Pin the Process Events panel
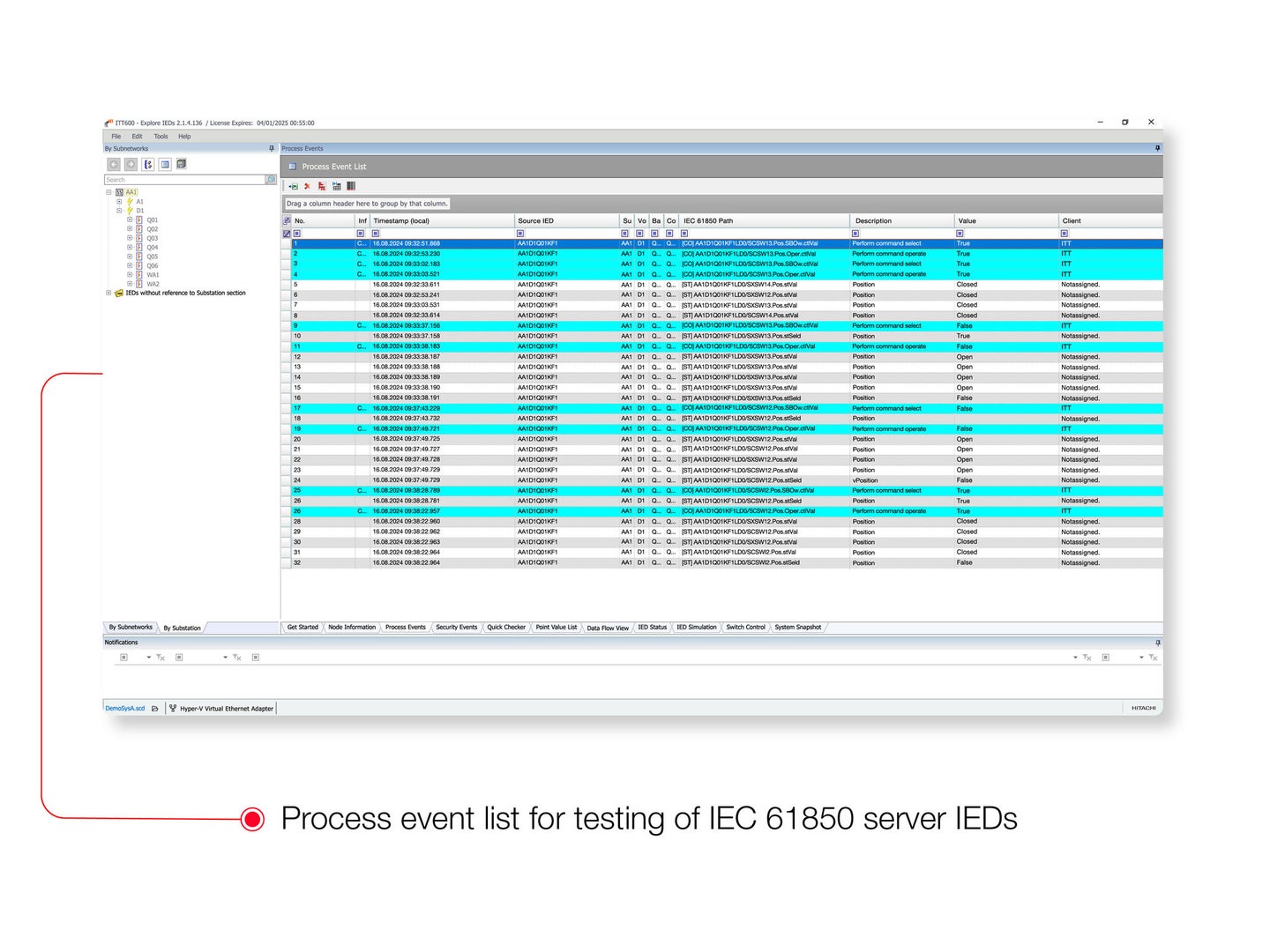Viewport: 1270px width, 952px height. pyautogui.click(x=1157, y=148)
